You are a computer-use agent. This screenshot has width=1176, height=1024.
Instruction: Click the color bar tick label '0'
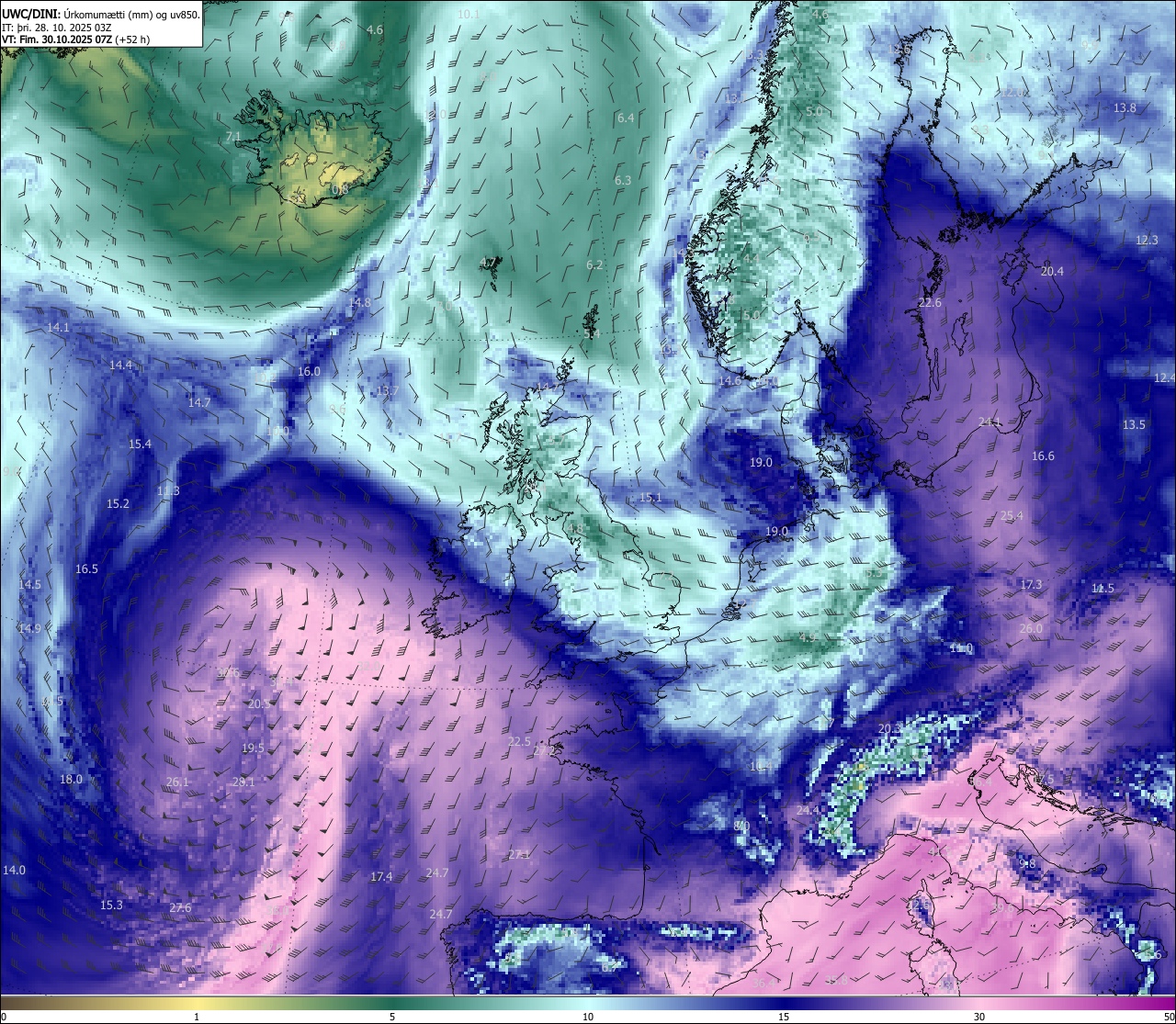[4, 1017]
